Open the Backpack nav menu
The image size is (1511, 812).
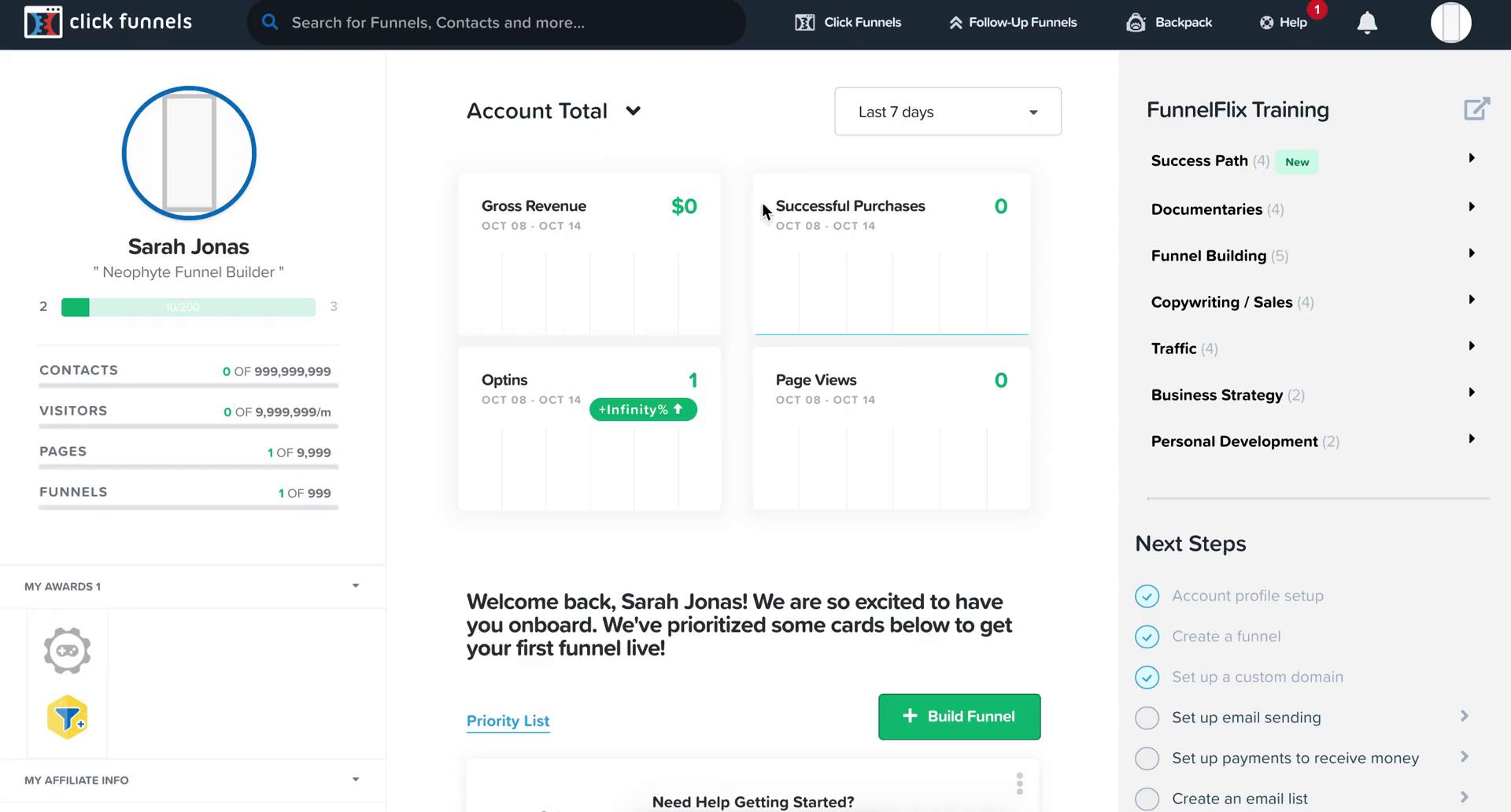point(1169,22)
